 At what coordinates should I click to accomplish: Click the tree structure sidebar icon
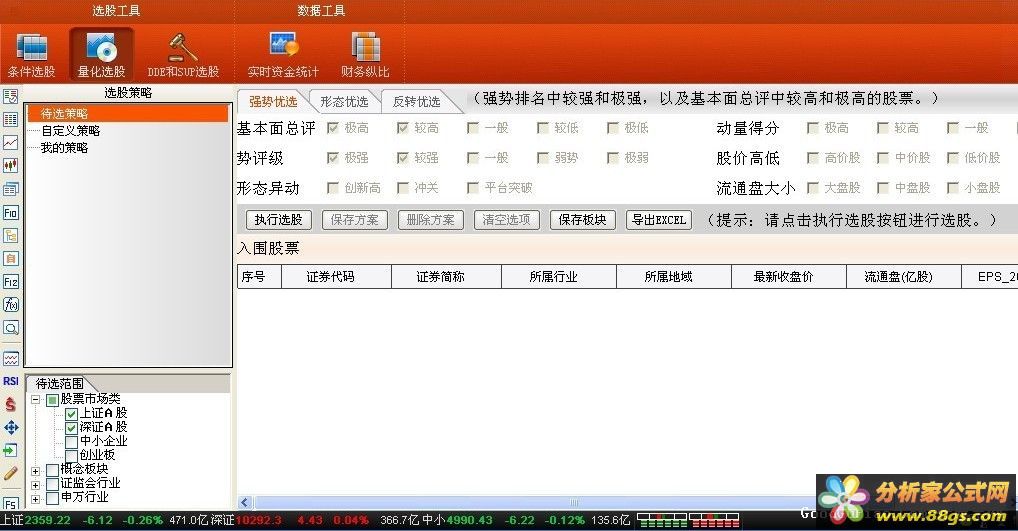(10, 235)
